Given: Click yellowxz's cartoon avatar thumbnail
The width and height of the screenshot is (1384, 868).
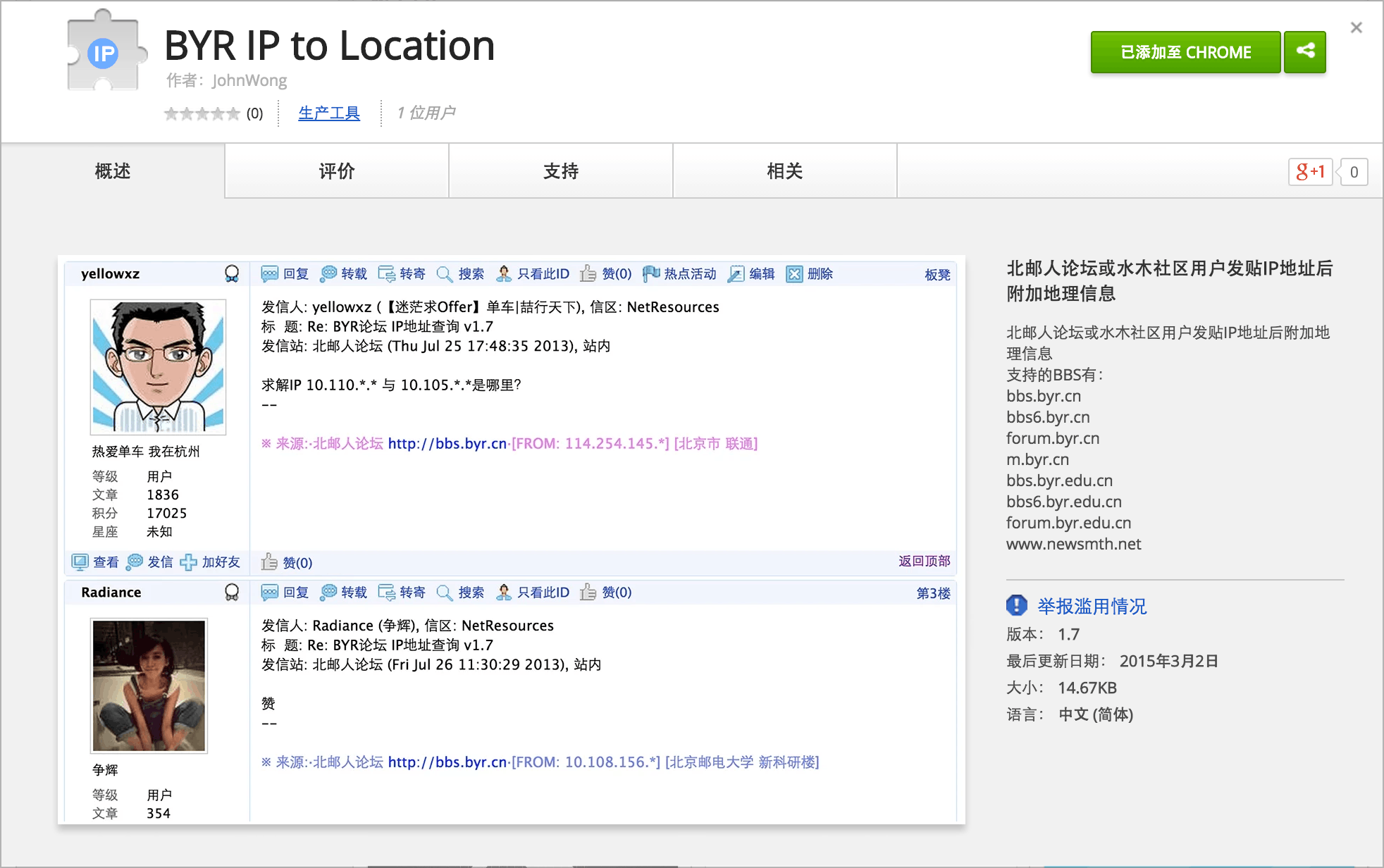Looking at the screenshot, I should coord(158,367).
